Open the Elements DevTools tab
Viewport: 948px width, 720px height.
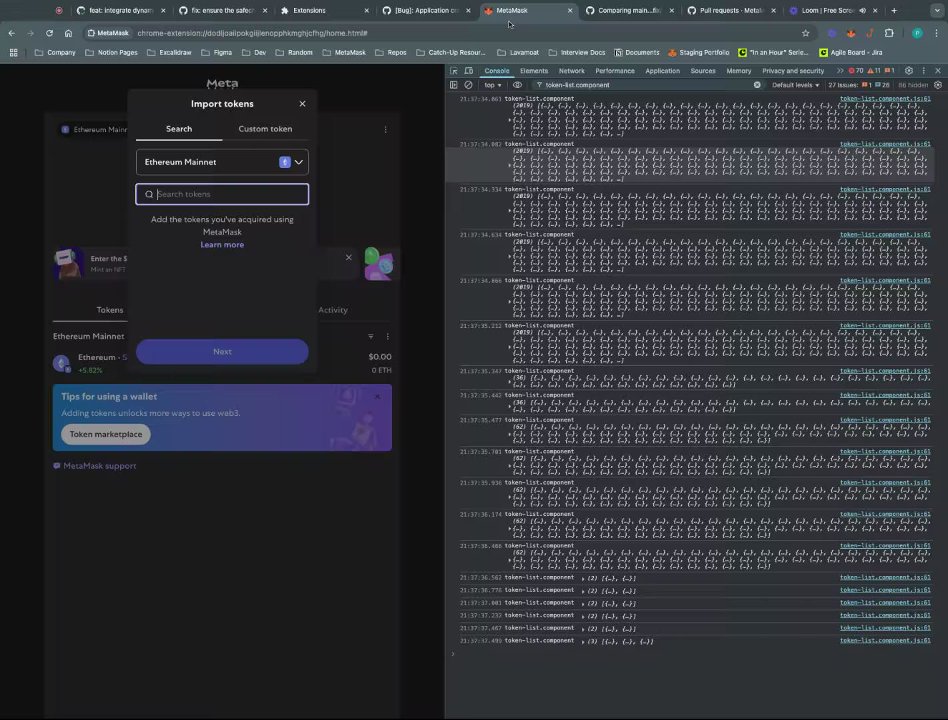pyautogui.click(x=534, y=71)
